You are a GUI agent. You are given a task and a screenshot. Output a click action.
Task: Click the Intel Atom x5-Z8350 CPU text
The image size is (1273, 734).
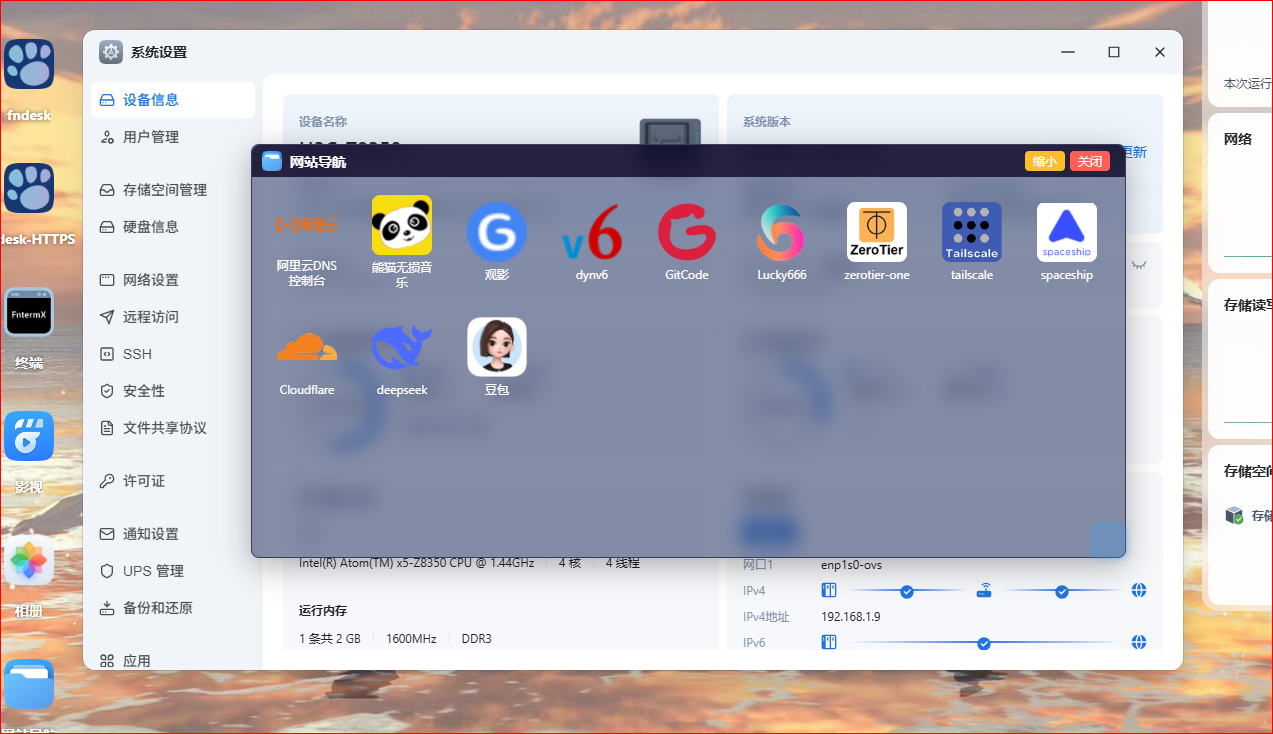[x=417, y=563]
